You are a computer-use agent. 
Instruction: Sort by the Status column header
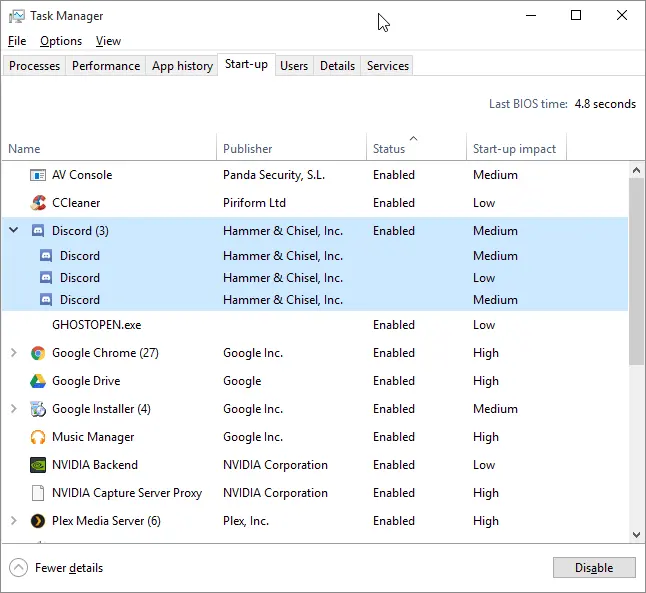416,147
